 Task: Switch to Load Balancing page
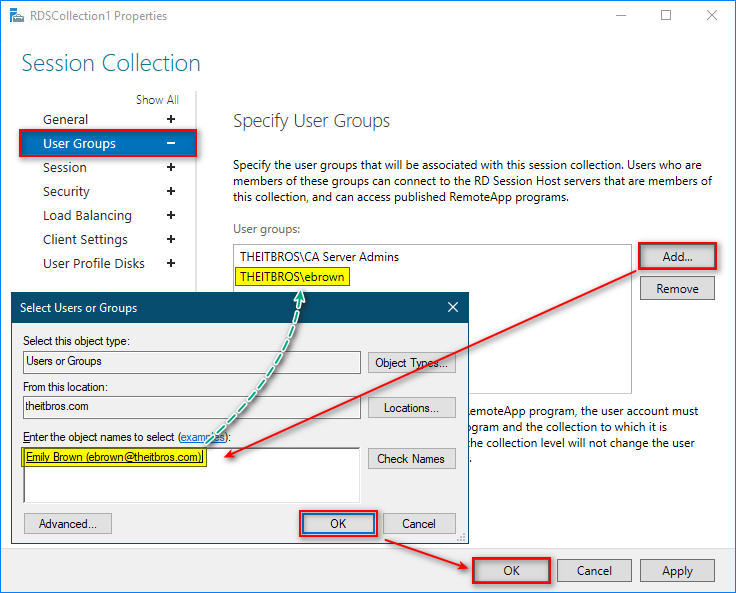pyautogui.click(x=87, y=216)
